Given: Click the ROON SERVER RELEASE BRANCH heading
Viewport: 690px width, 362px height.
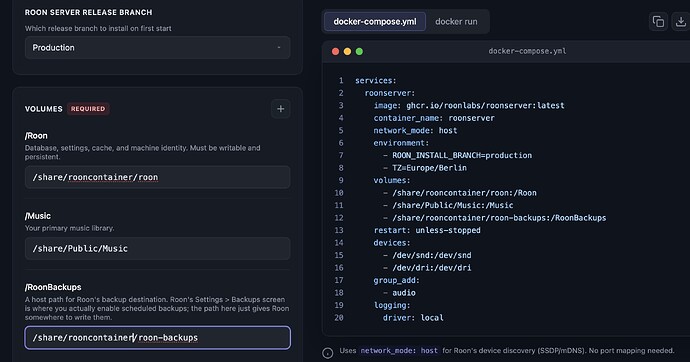Looking at the screenshot, I should (x=88, y=12).
